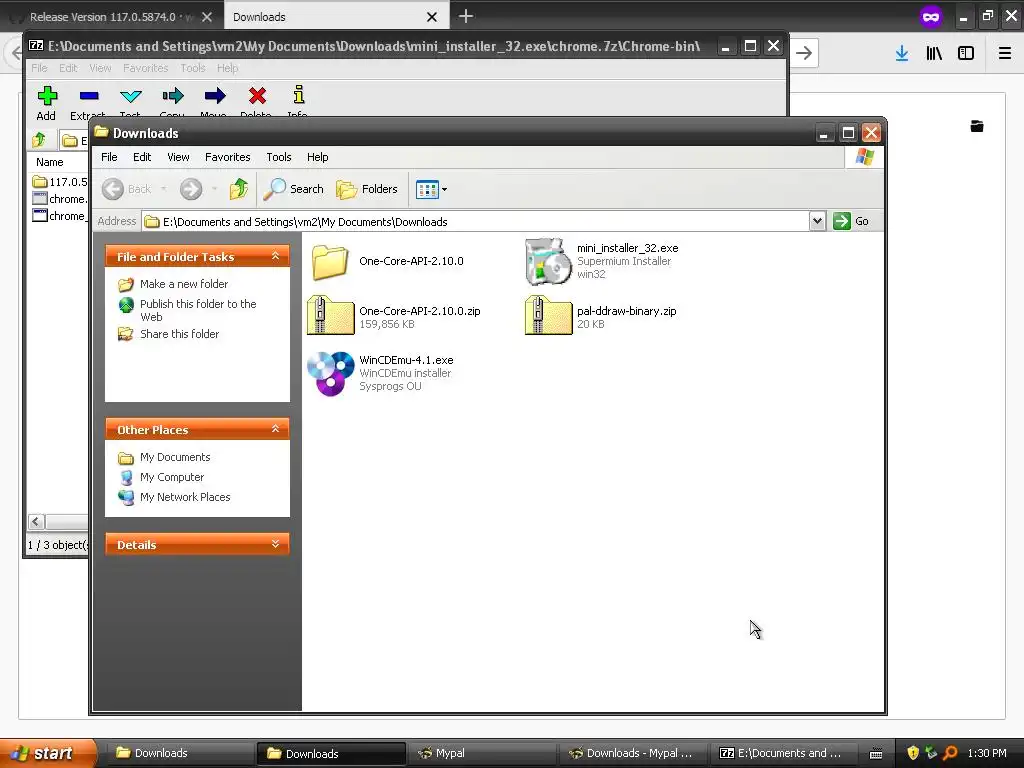
Task: Click the Info icon in 7-Zip toolbar
Action: [x=298, y=95]
